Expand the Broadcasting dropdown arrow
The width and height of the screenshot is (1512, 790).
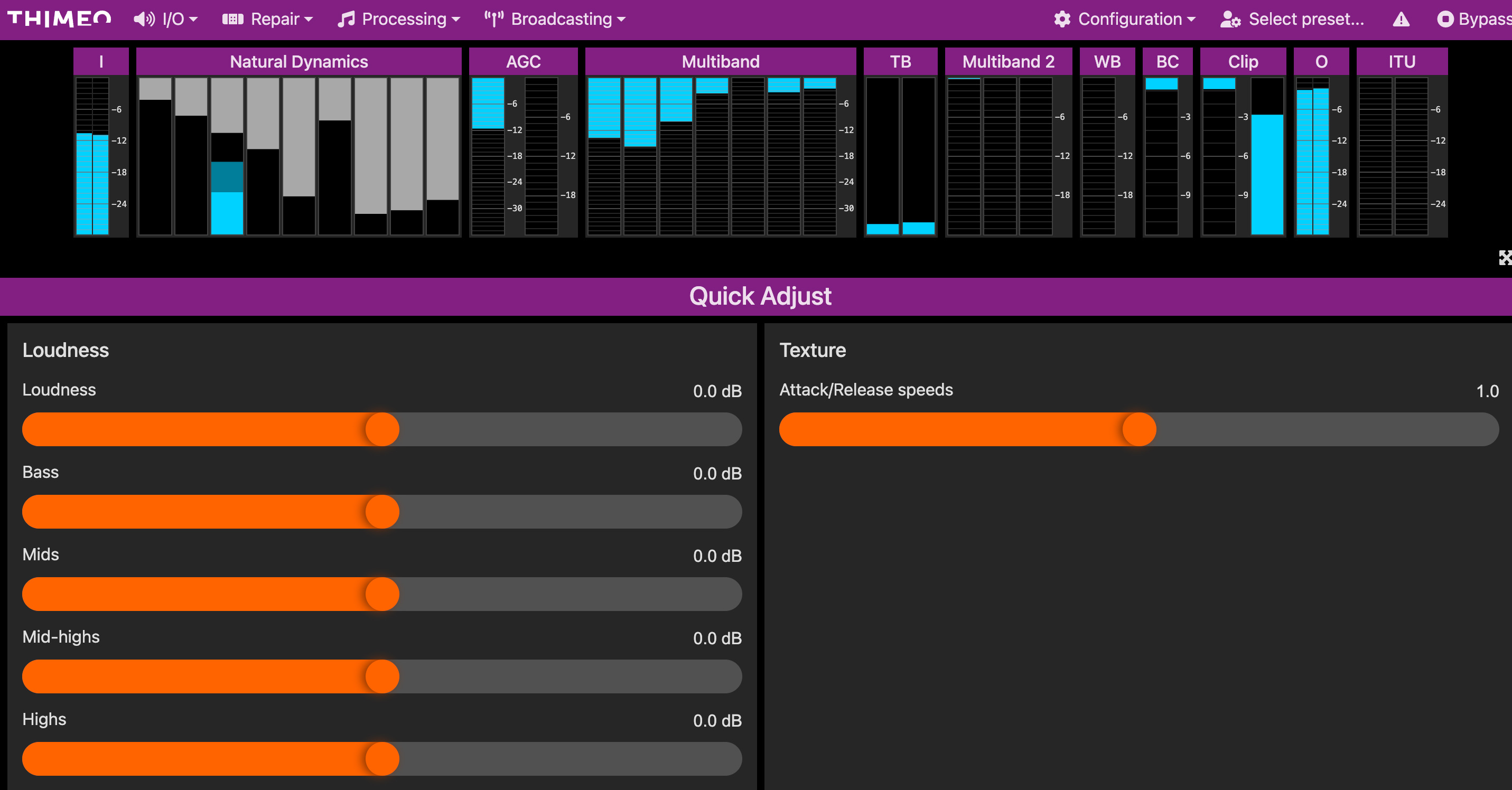[622, 20]
